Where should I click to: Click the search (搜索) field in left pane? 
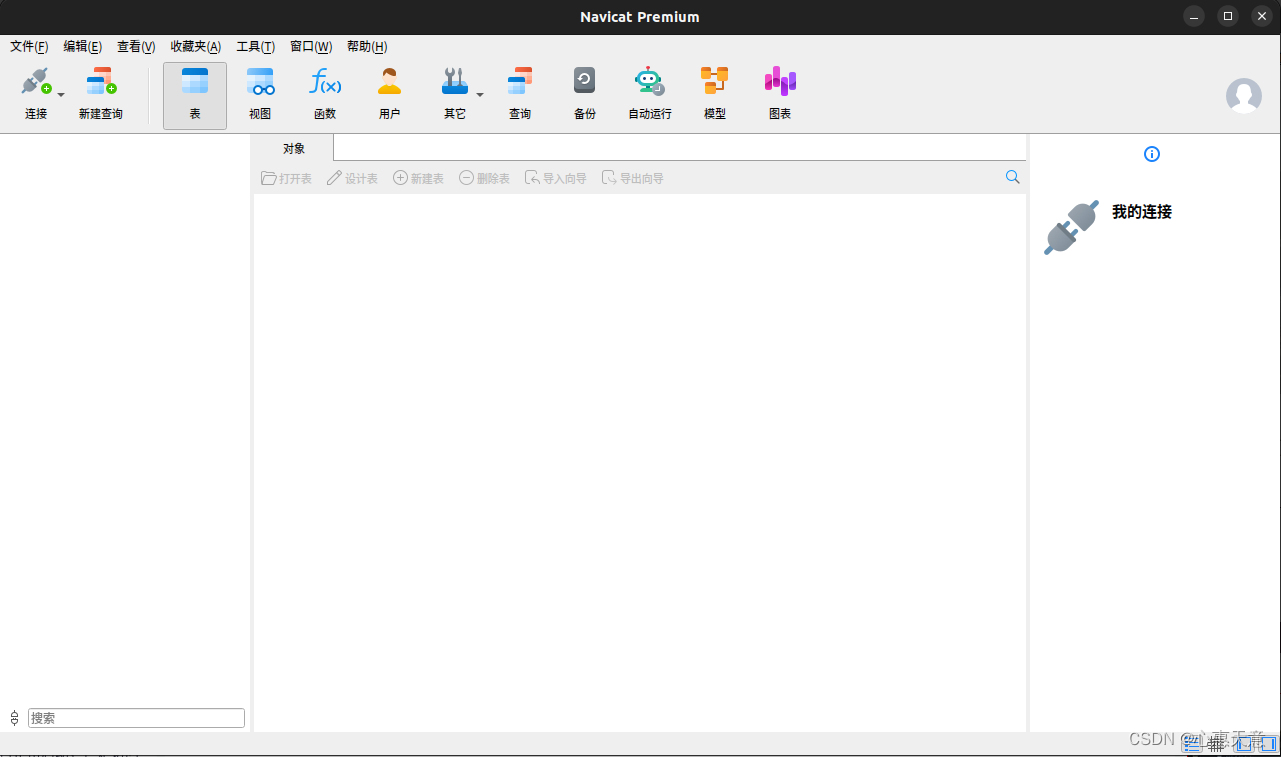coord(136,718)
